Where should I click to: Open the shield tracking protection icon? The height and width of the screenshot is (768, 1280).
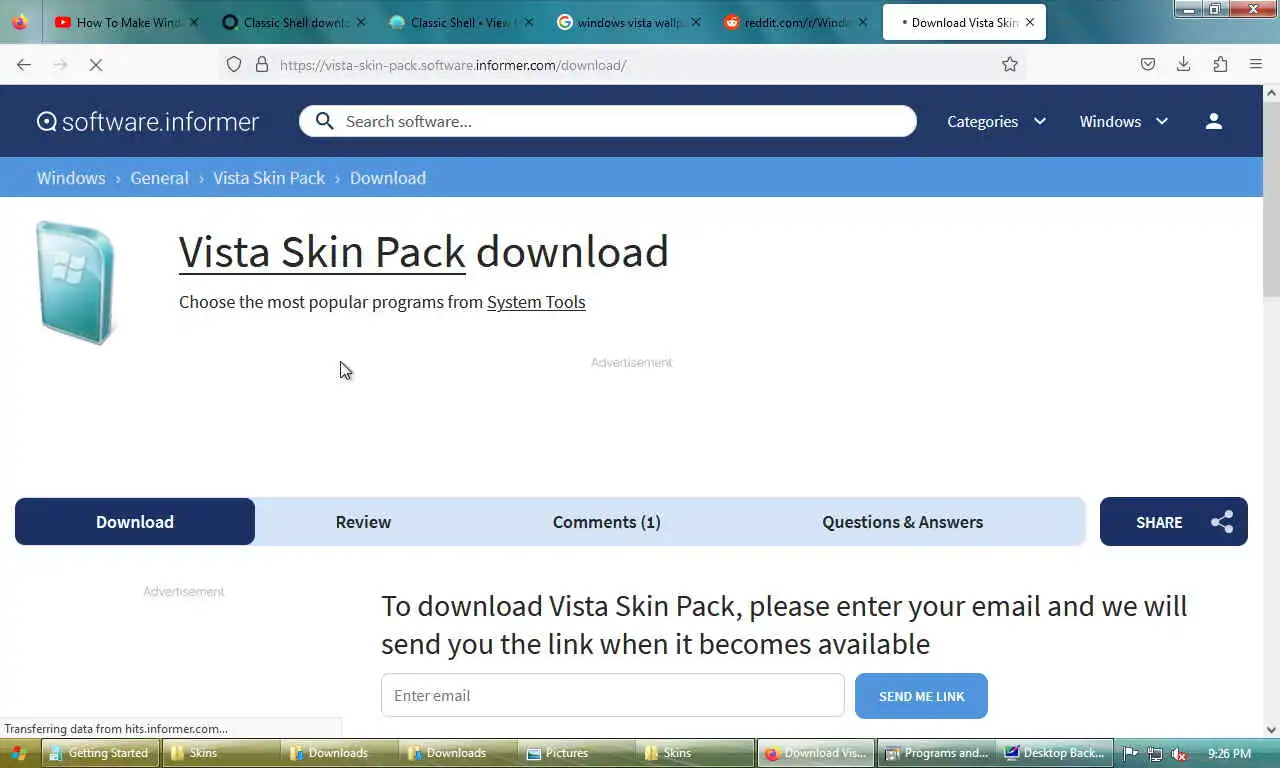click(x=234, y=65)
